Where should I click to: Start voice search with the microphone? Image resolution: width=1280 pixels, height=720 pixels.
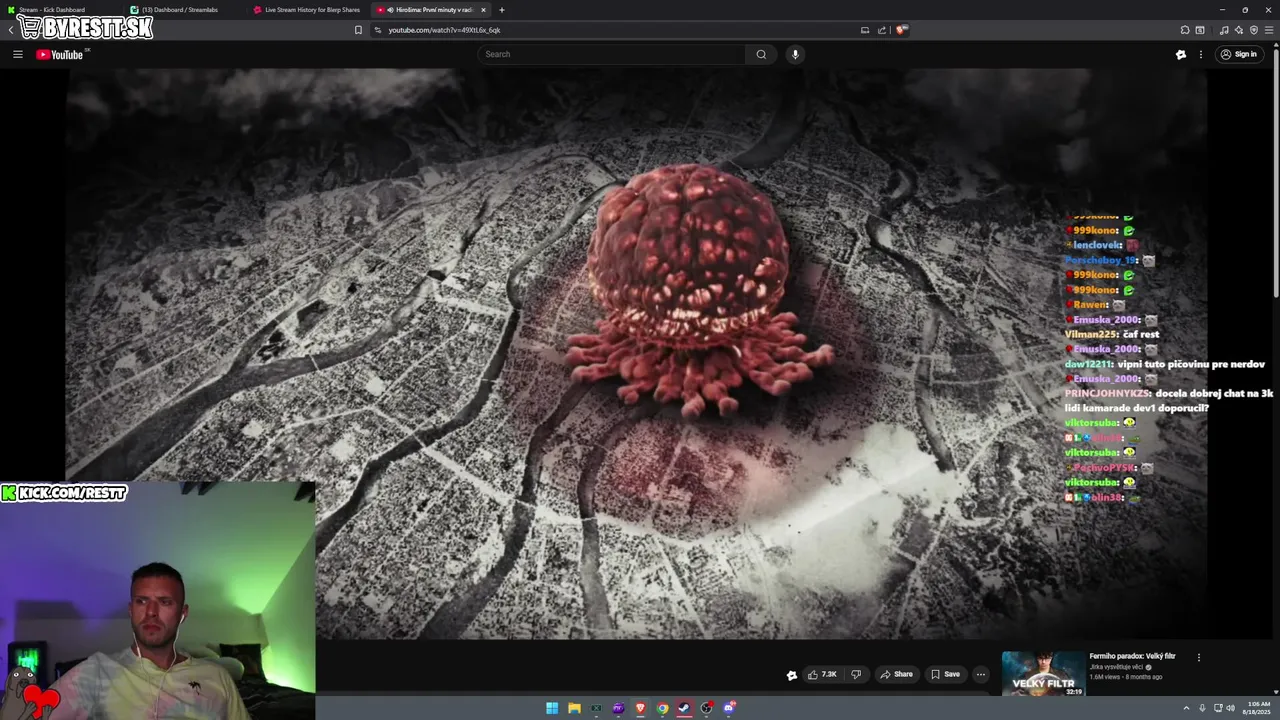[x=795, y=54]
